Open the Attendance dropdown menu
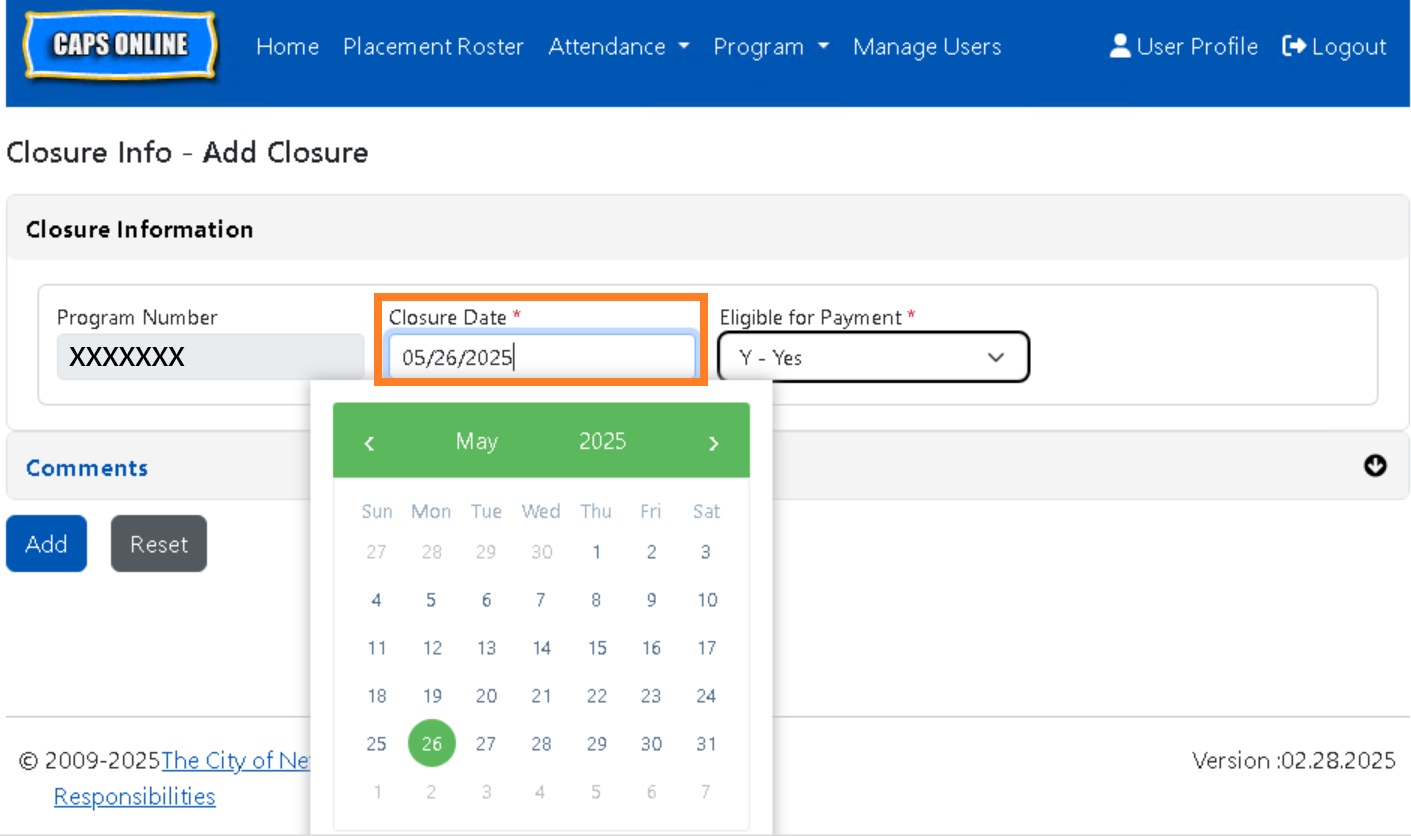This screenshot has width=1411, height=836. point(618,46)
